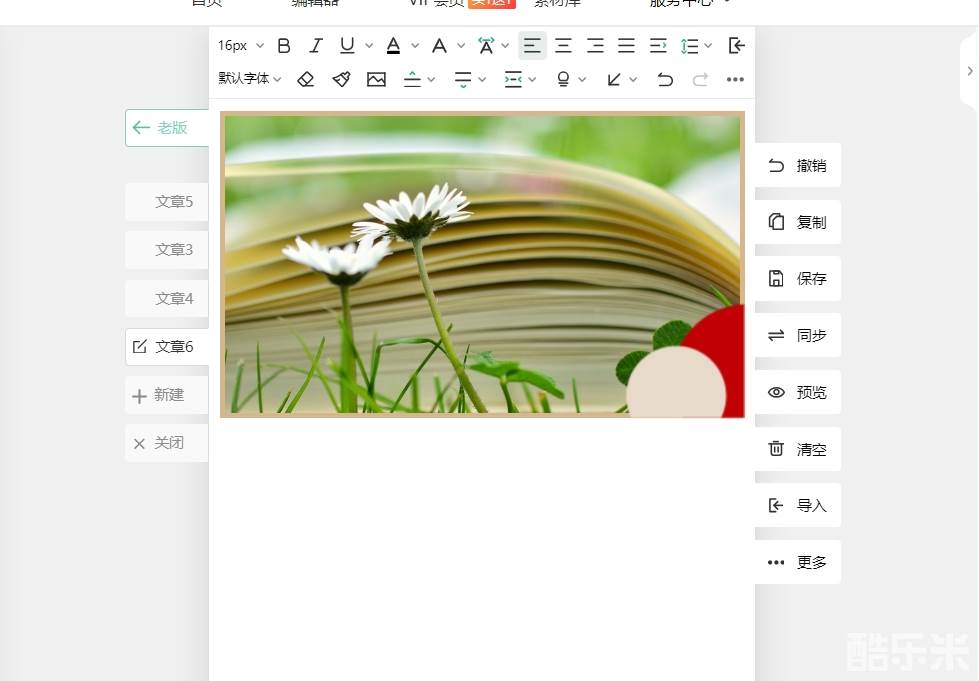
Task: Select the format painter brush
Action: [x=341, y=79]
